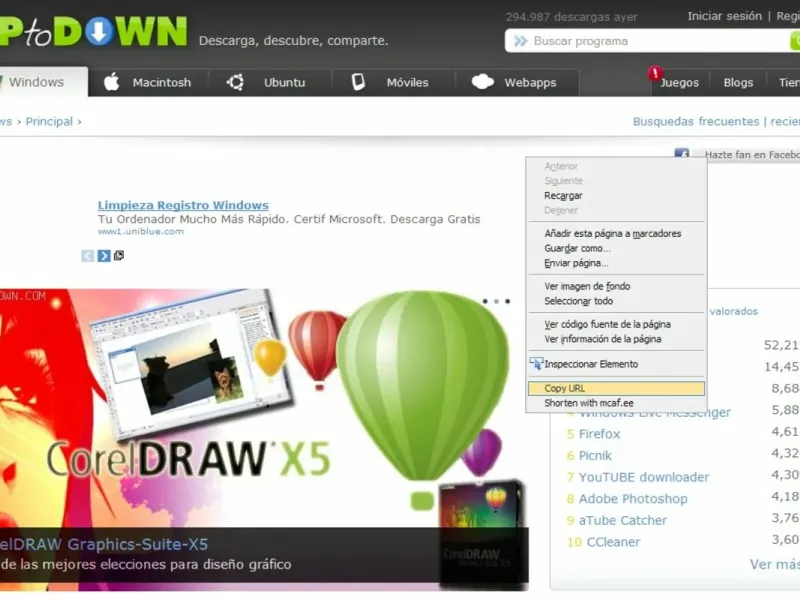This screenshot has width=800, height=600.
Task: Open YouTUBE downloader list entry
Action: tap(644, 477)
